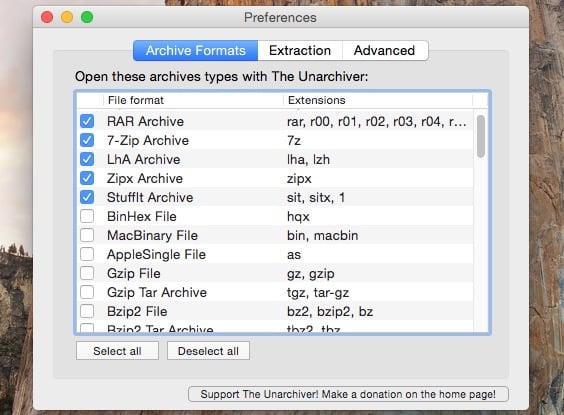Click the 'tgz, tar-gz' extensions cell
This screenshot has width=564, height=415.
pyautogui.click(x=318, y=293)
